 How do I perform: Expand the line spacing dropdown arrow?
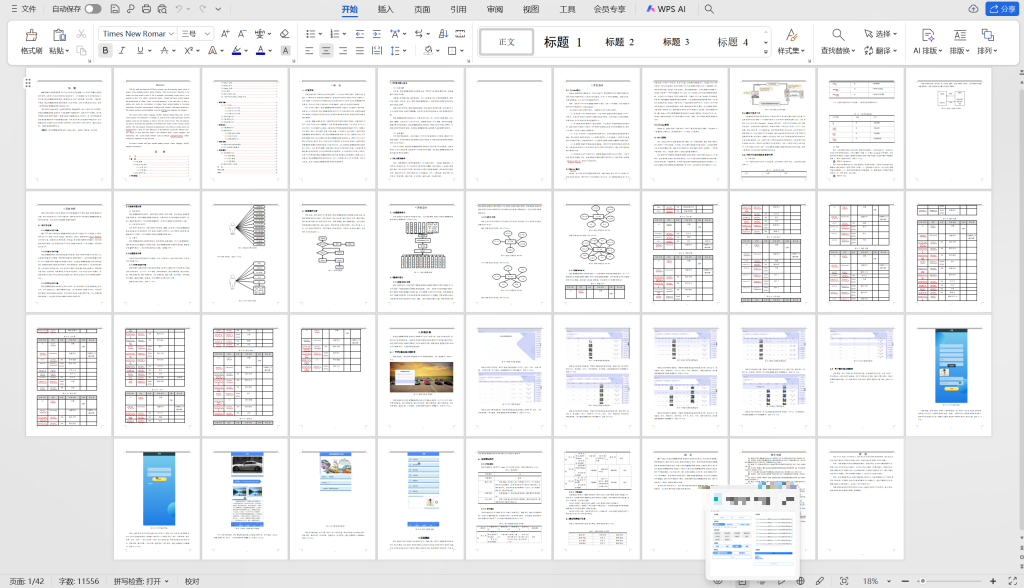click(x=404, y=51)
